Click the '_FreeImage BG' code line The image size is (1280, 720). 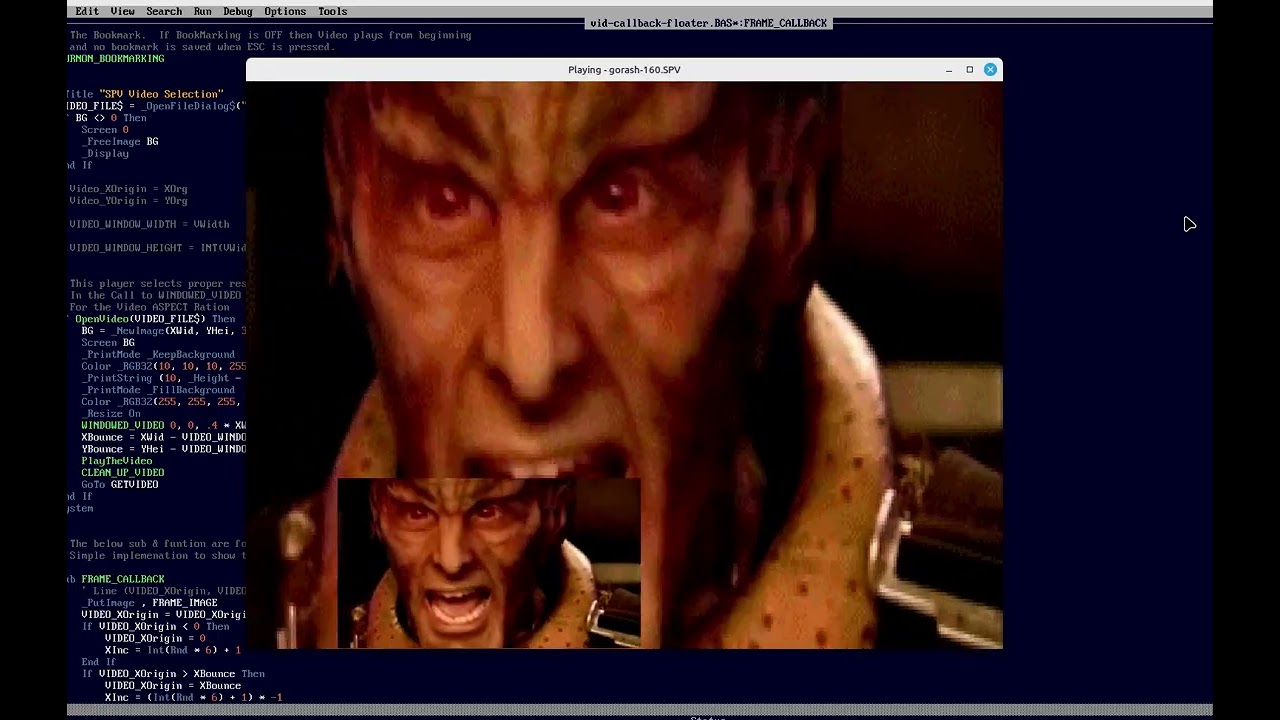120,142
